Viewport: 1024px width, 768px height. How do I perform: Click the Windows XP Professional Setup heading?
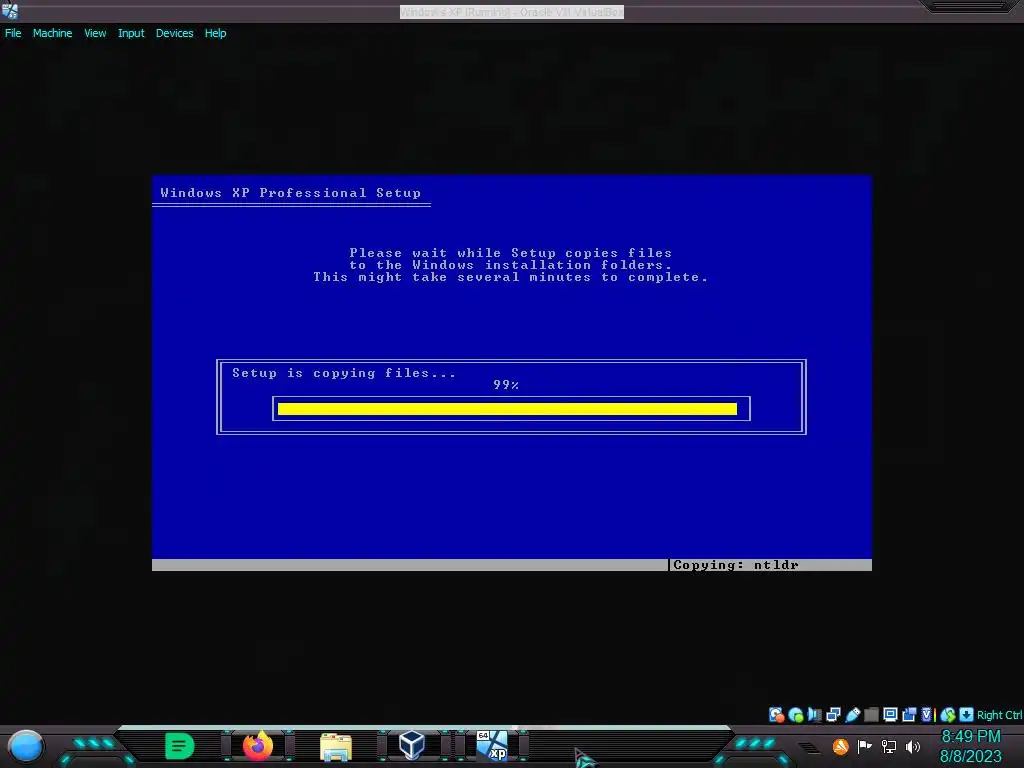pos(291,193)
